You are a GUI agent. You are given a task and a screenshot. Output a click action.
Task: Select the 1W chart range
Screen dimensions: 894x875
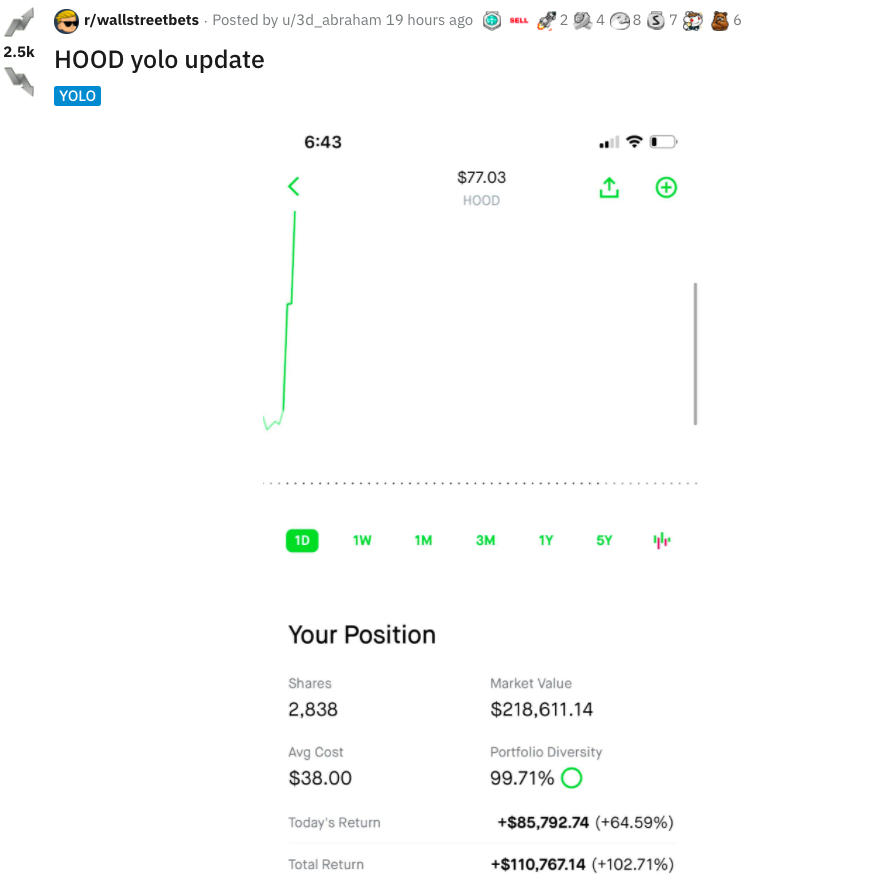click(x=362, y=540)
